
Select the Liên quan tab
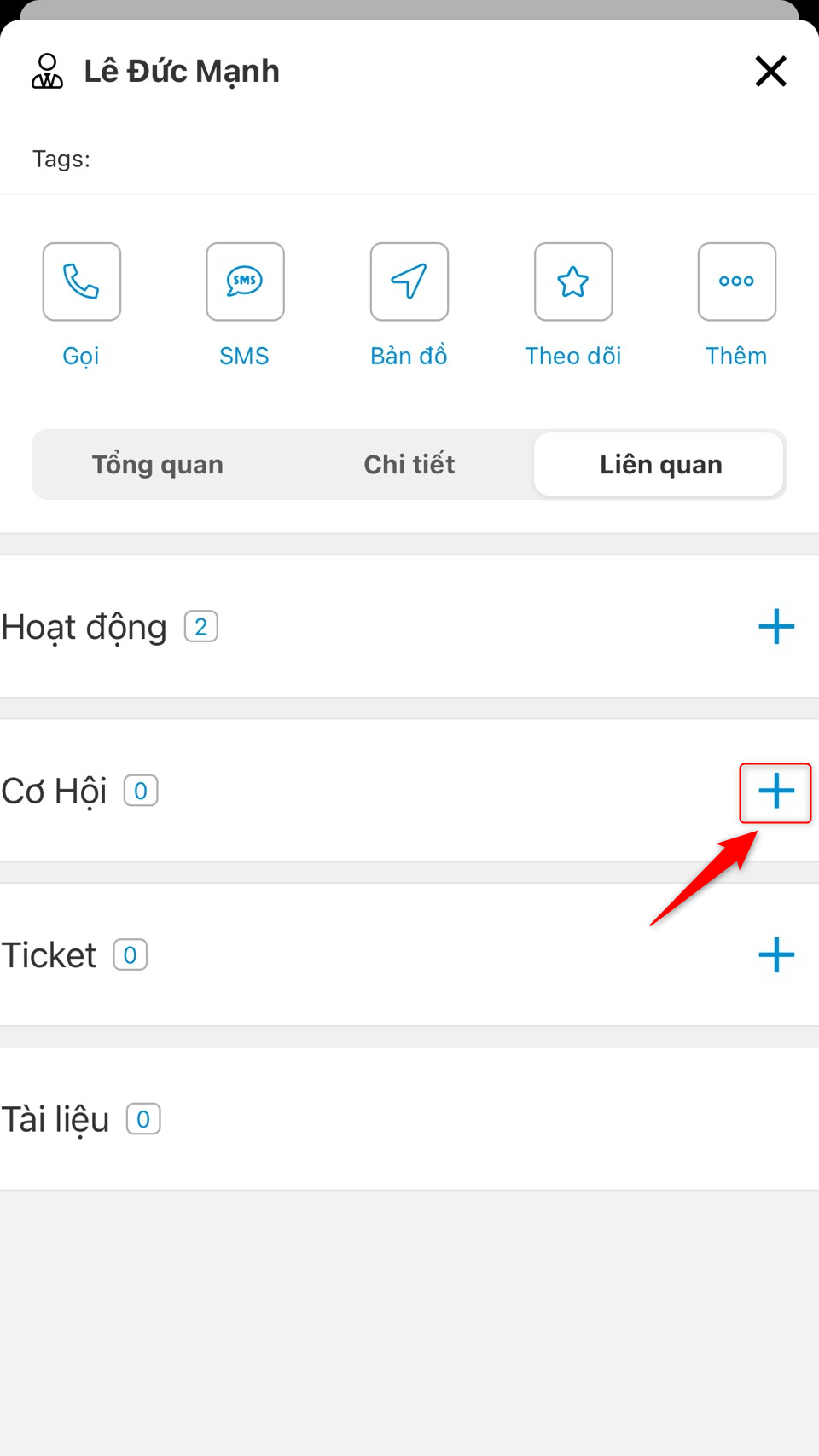[660, 465]
